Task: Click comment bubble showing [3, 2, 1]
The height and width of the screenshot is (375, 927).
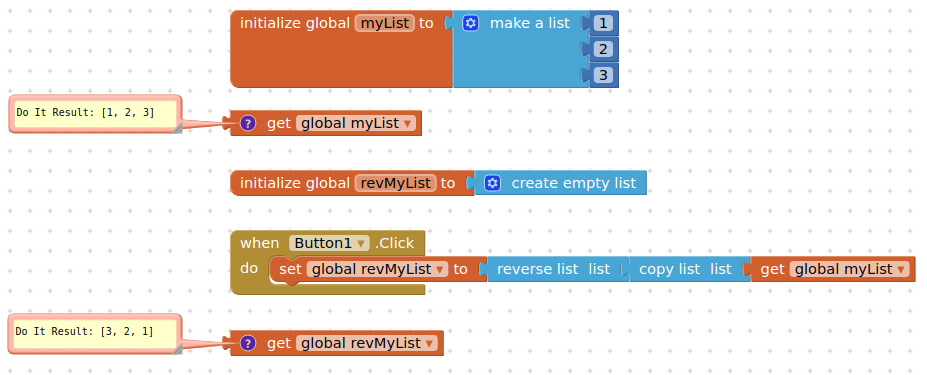Action: (x=95, y=333)
